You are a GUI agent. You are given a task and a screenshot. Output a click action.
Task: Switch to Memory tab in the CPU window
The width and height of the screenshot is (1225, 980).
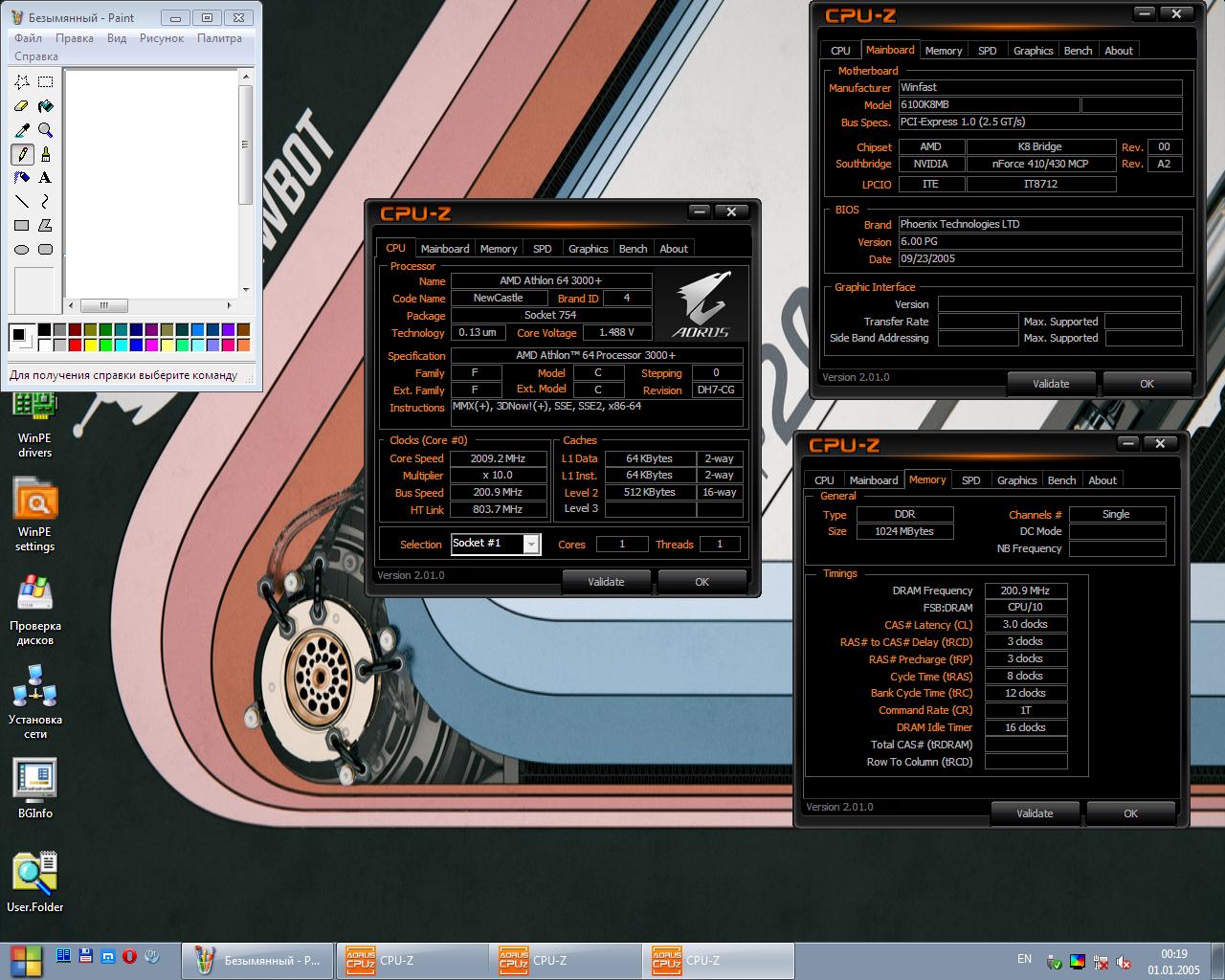(499, 249)
